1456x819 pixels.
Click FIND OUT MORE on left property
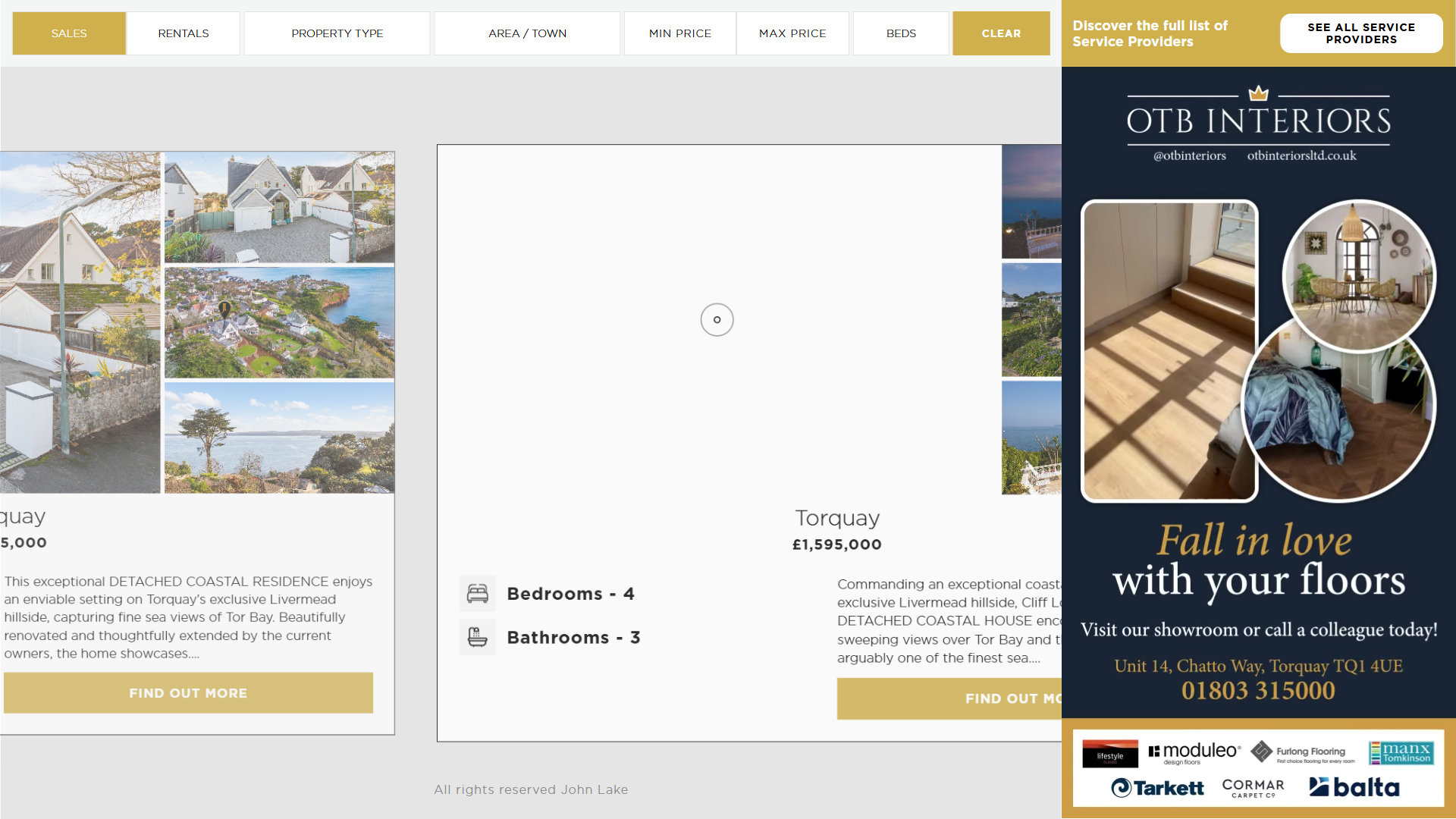point(188,693)
